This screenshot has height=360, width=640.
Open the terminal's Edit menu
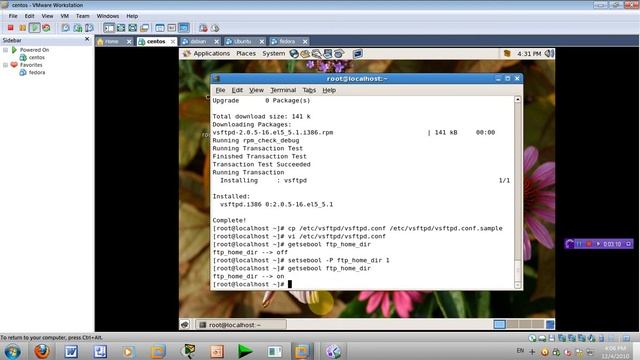click(x=237, y=90)
